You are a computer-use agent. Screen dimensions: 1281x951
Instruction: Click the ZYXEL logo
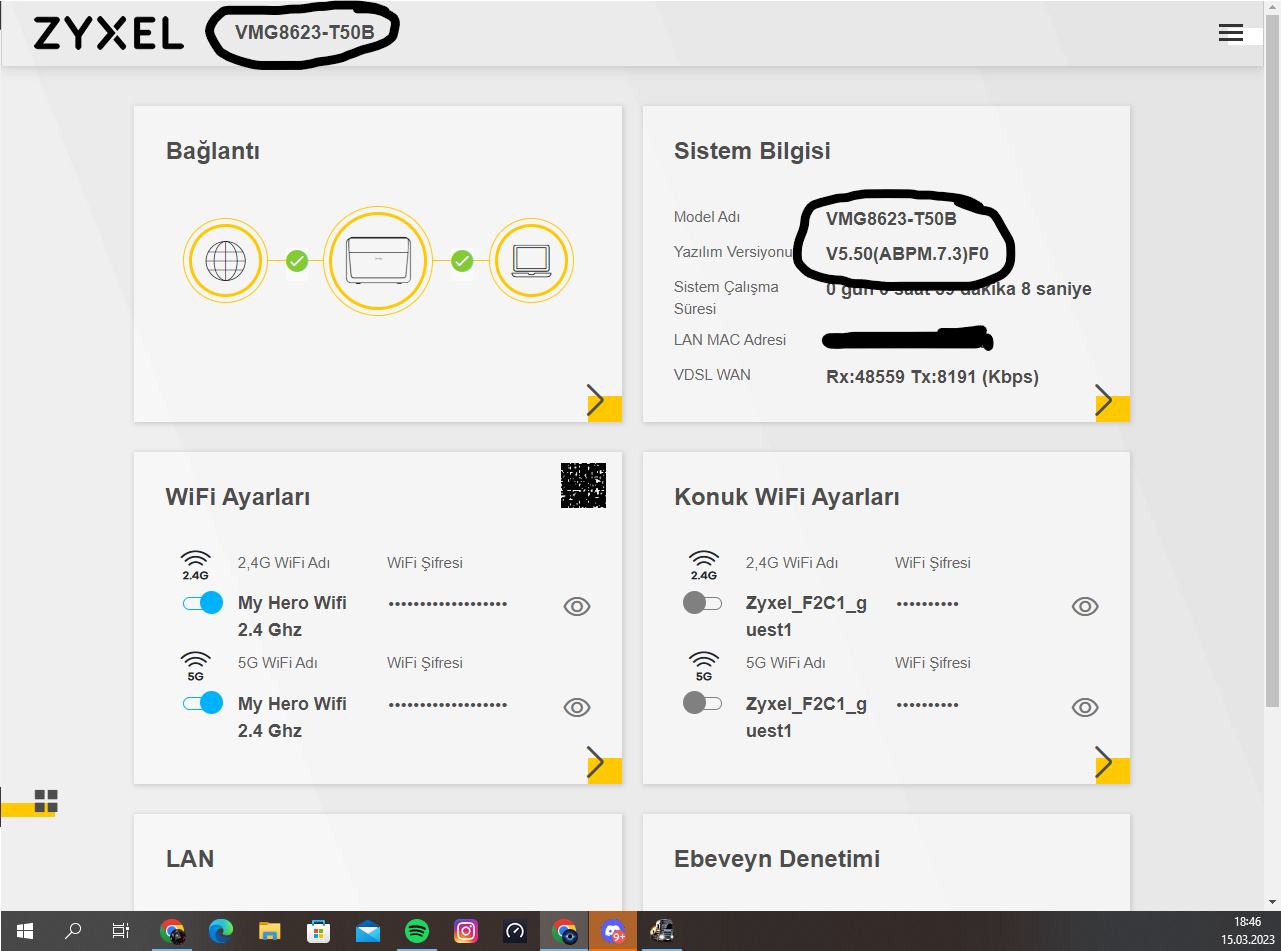[108, 33]
